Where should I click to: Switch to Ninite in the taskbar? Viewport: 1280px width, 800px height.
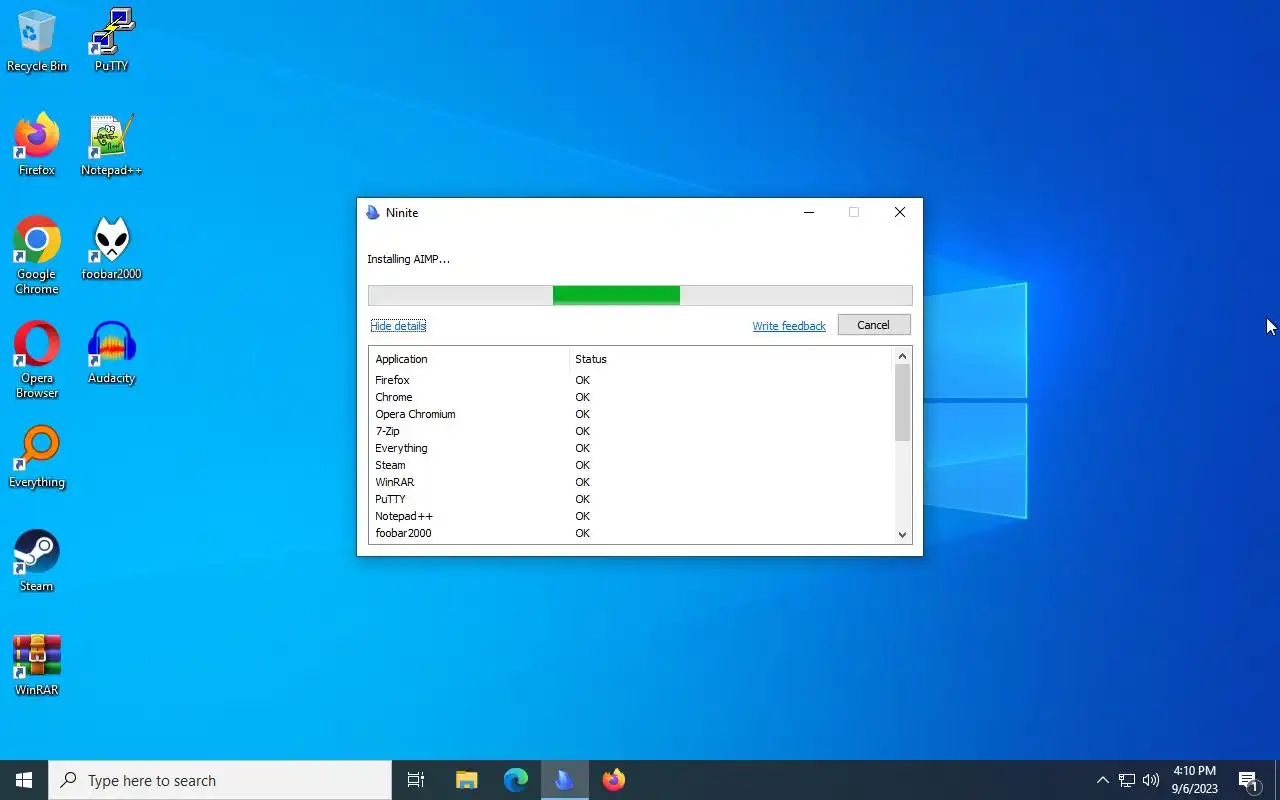pos(564,780)
